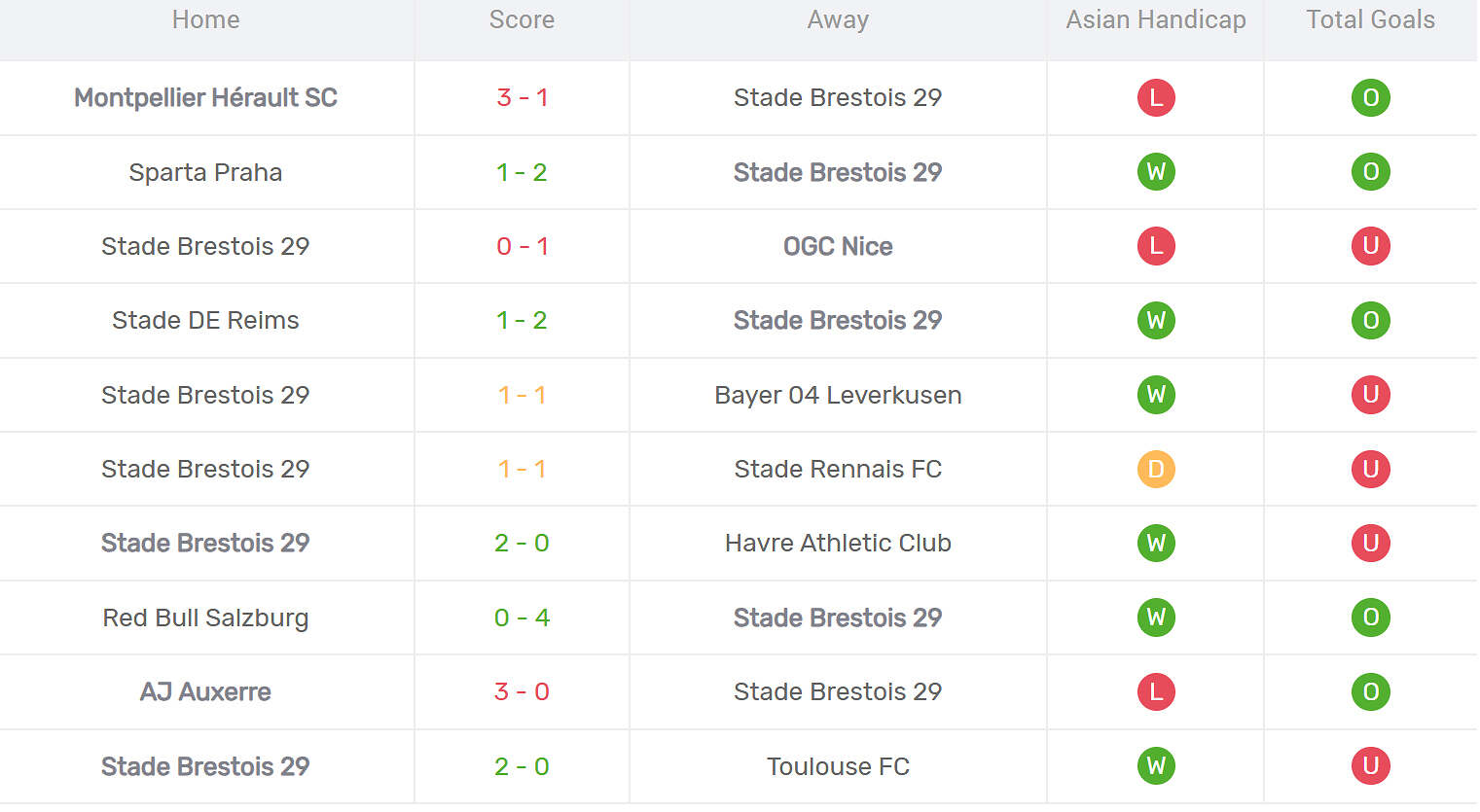Open the OGC Nice team link

click(x=838, y=246)
